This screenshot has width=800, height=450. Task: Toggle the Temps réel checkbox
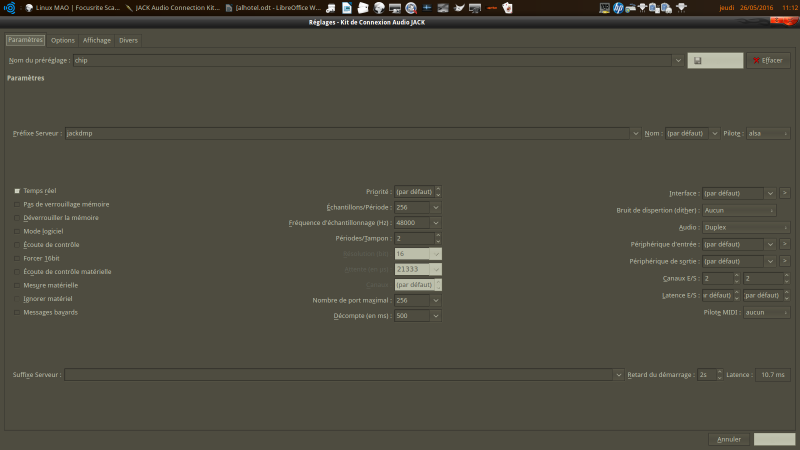click(17, 191)
